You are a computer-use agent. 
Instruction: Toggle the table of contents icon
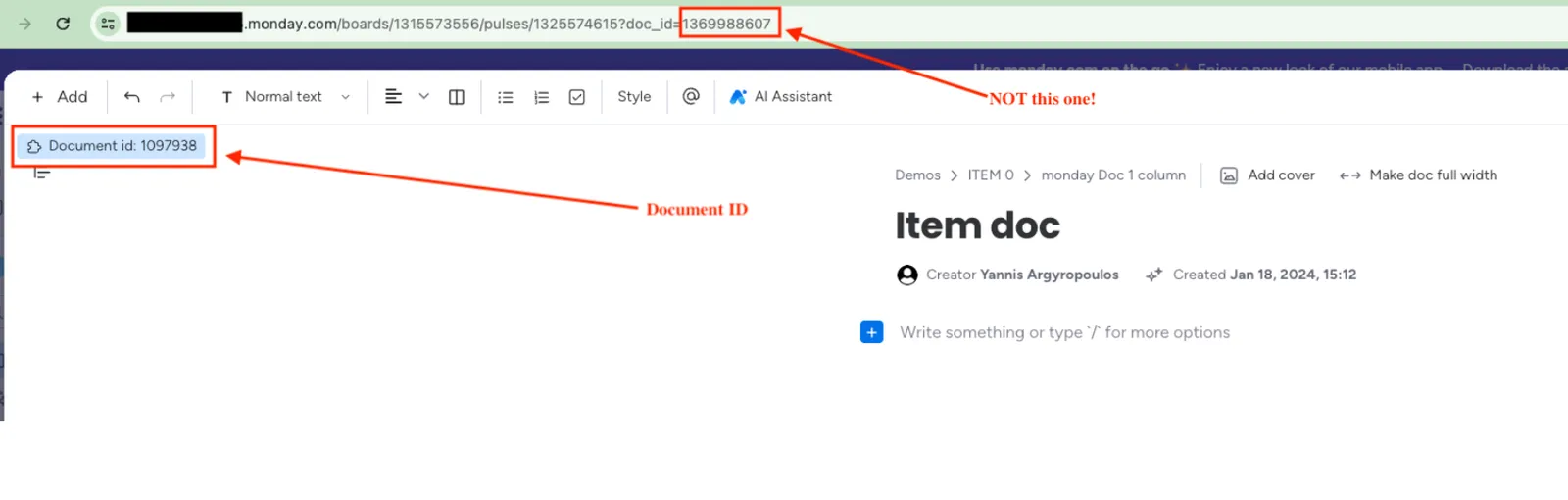point(41,174)
